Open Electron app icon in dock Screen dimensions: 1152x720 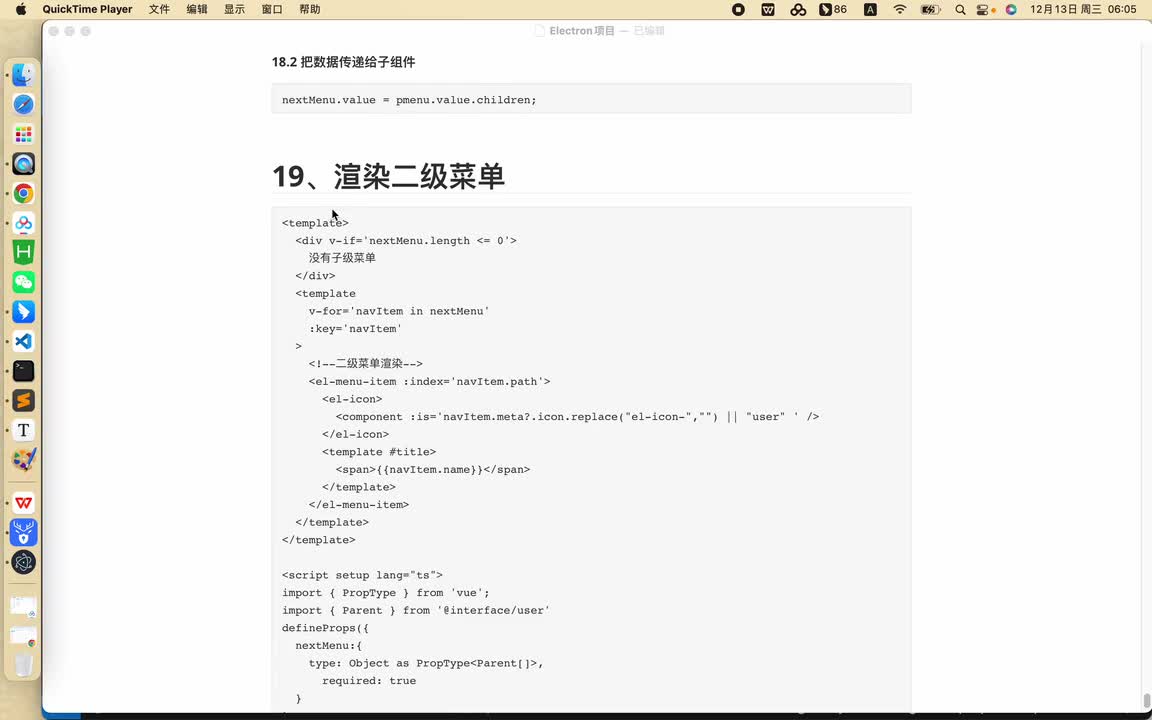tap(24, 562)
